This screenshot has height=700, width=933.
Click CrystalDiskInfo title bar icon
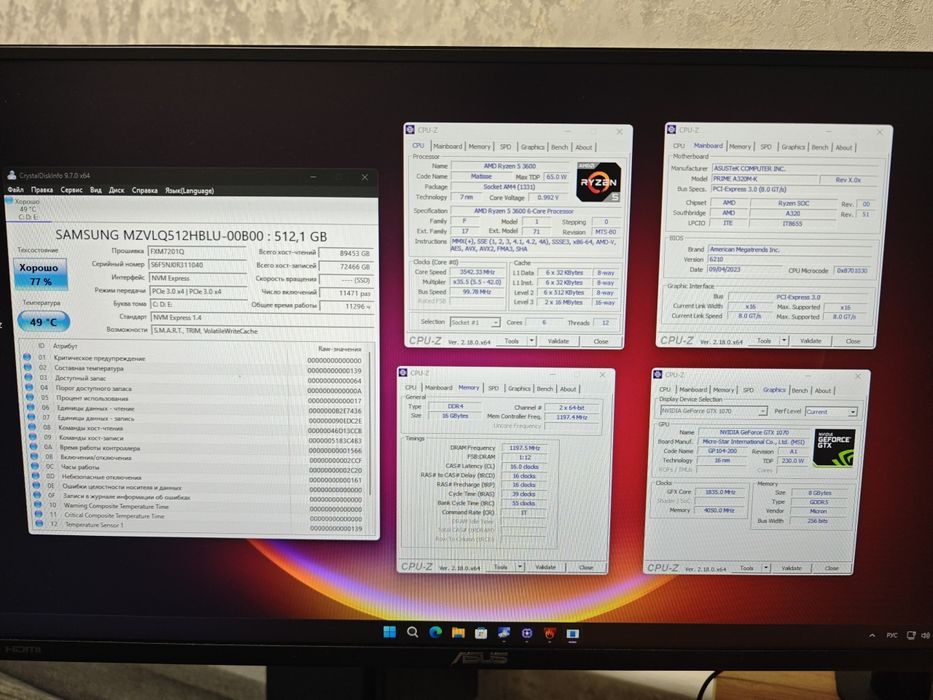click(12, 175)
